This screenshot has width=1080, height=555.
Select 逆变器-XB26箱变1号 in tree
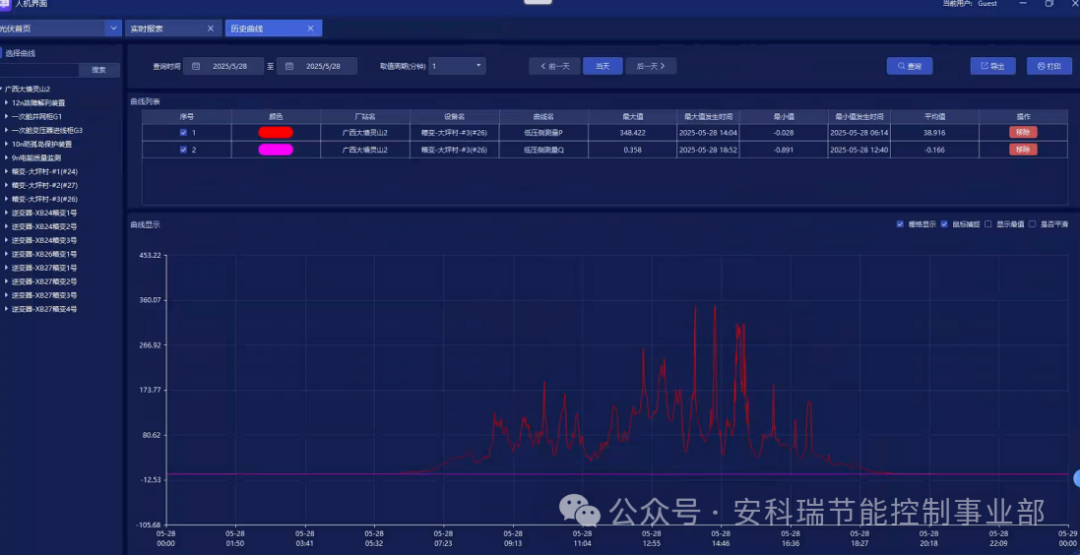coord(44,254)
